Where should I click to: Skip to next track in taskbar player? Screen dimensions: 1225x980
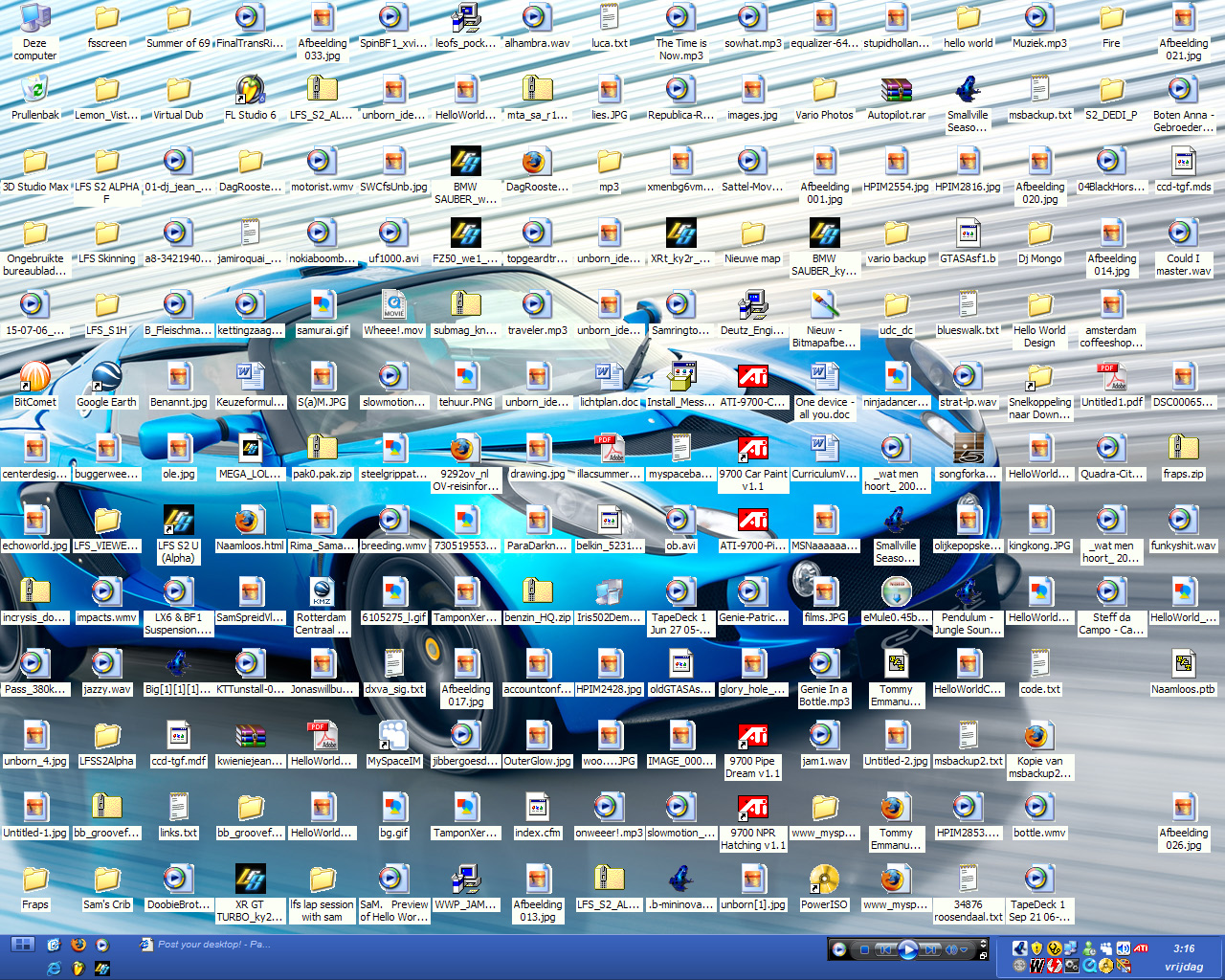[930, 949]
